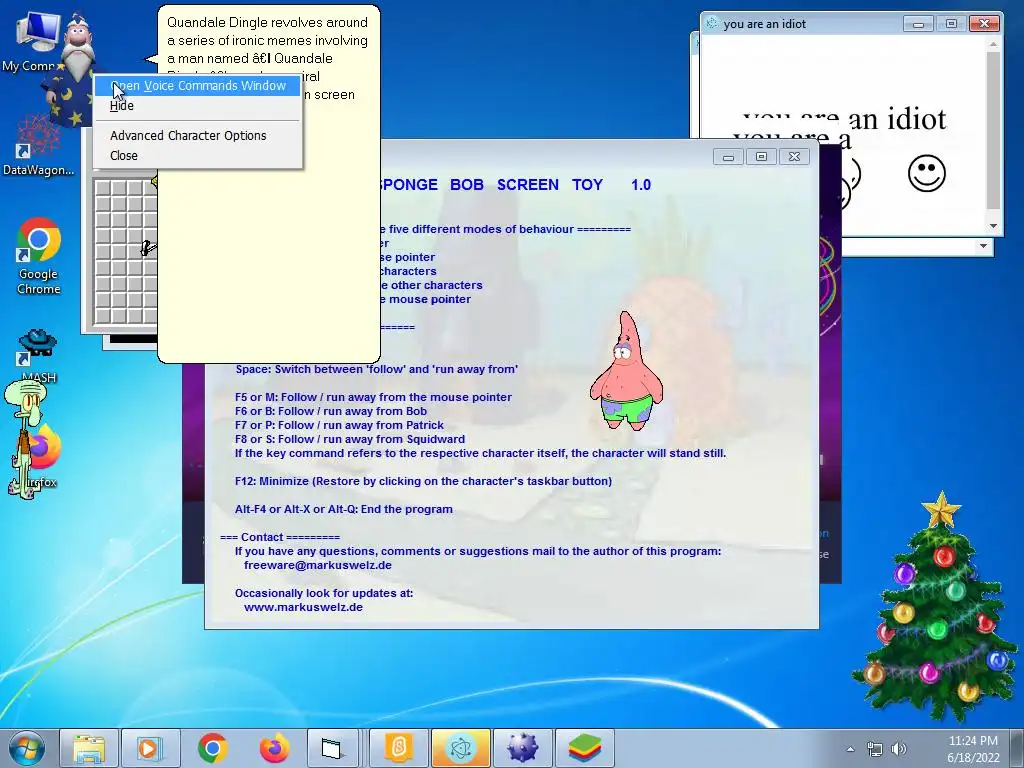Viewport: 1024px width, 768px height.
Task: Click the you are an idiot title text
Action: (764, 24)
